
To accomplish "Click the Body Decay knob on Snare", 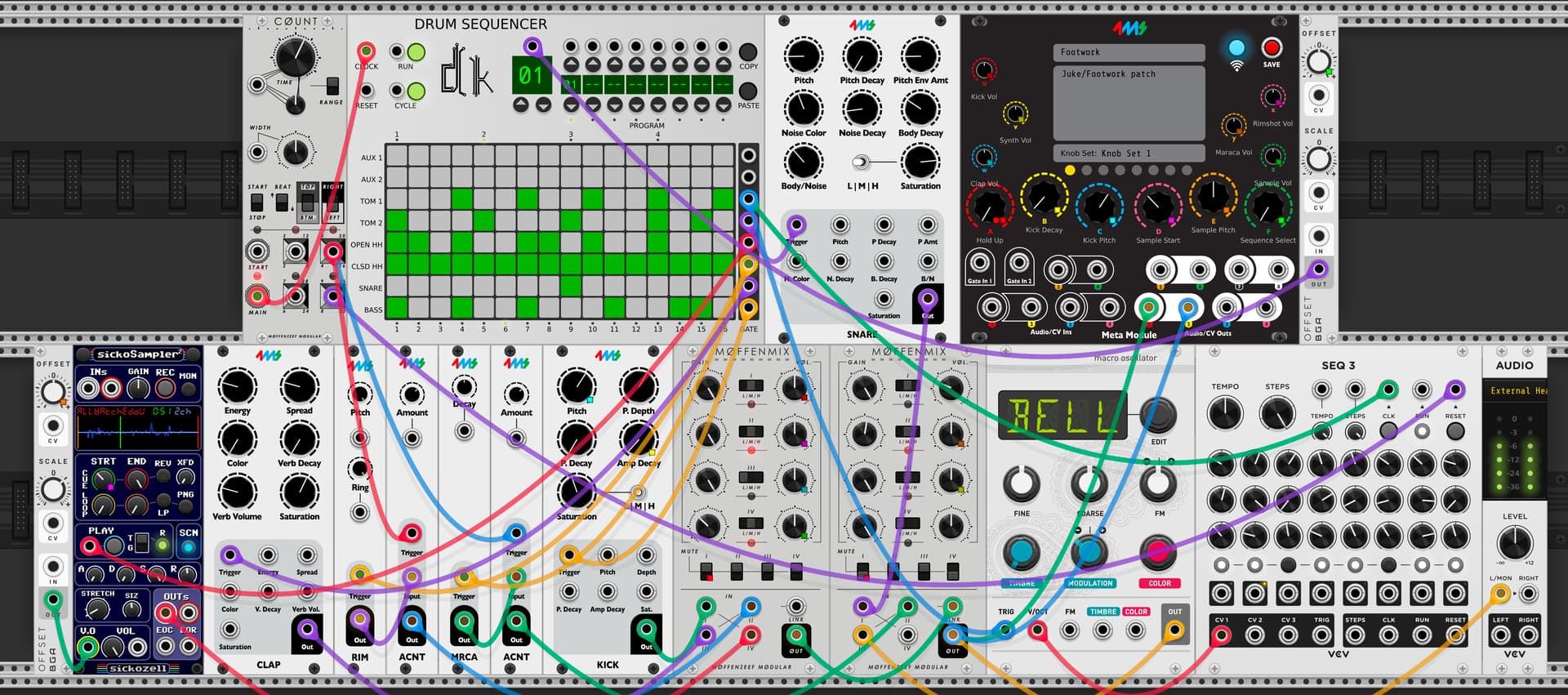I will click(920, 109).
